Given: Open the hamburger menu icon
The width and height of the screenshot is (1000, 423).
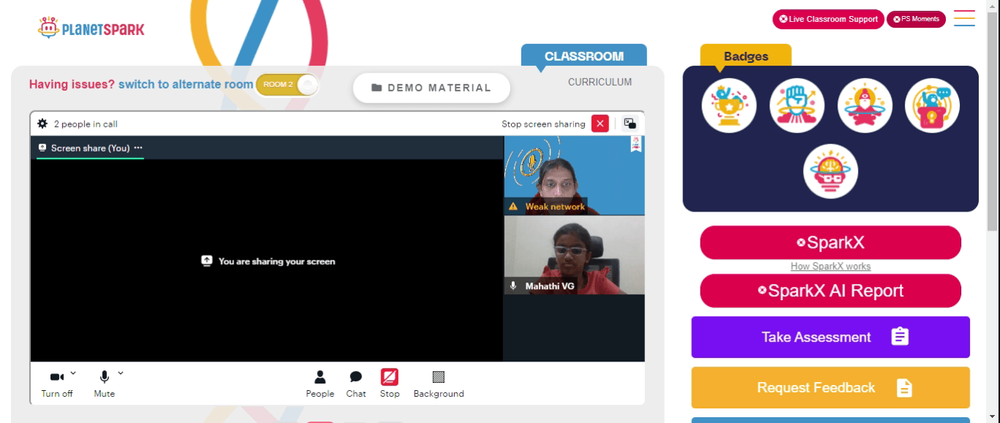Looking at the screenshot, I should (x=964, y=18).
